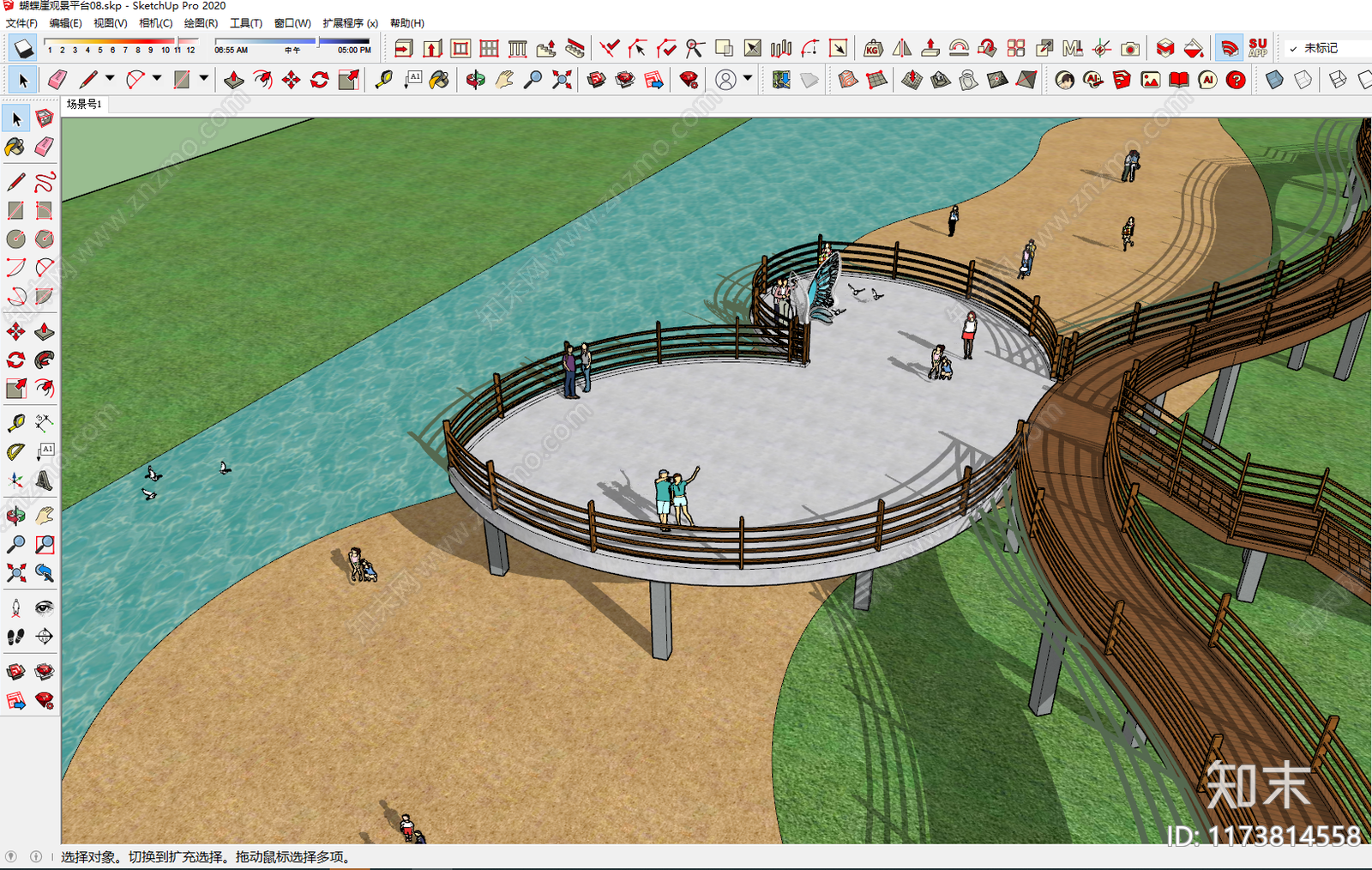Viewport: 1372px width, 870px height.
Task: Select the Dimension tool in left palette
Action: click(x=45, y=423)
